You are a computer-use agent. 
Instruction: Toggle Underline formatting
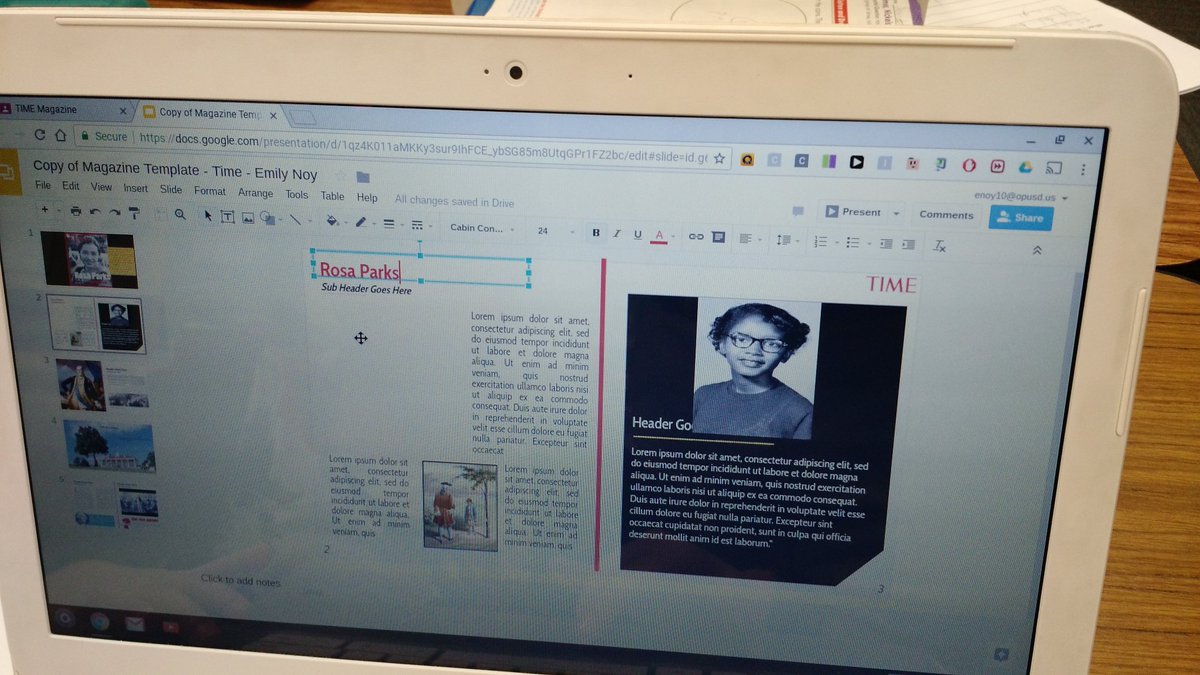point(637,234)
